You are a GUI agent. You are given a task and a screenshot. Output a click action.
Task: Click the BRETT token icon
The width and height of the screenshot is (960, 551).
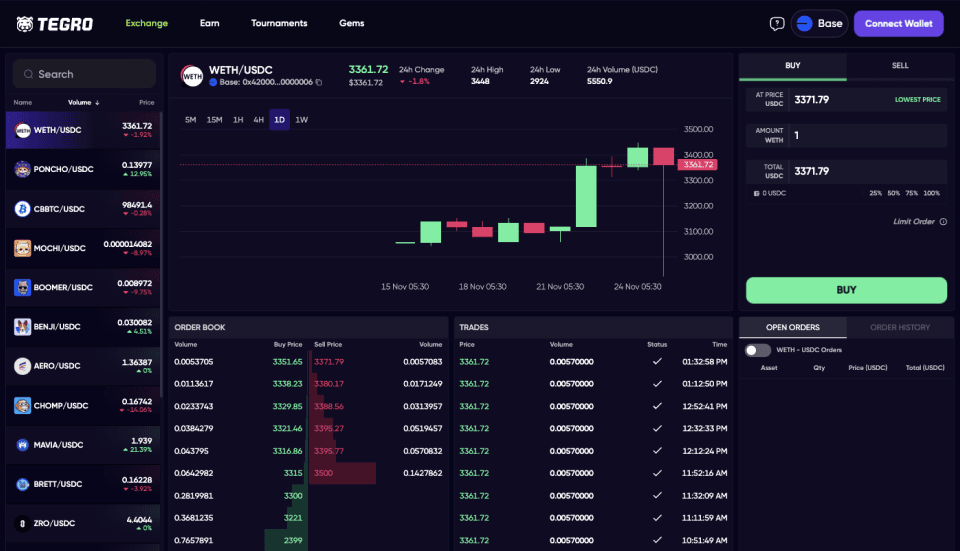[x=23, y=484]
